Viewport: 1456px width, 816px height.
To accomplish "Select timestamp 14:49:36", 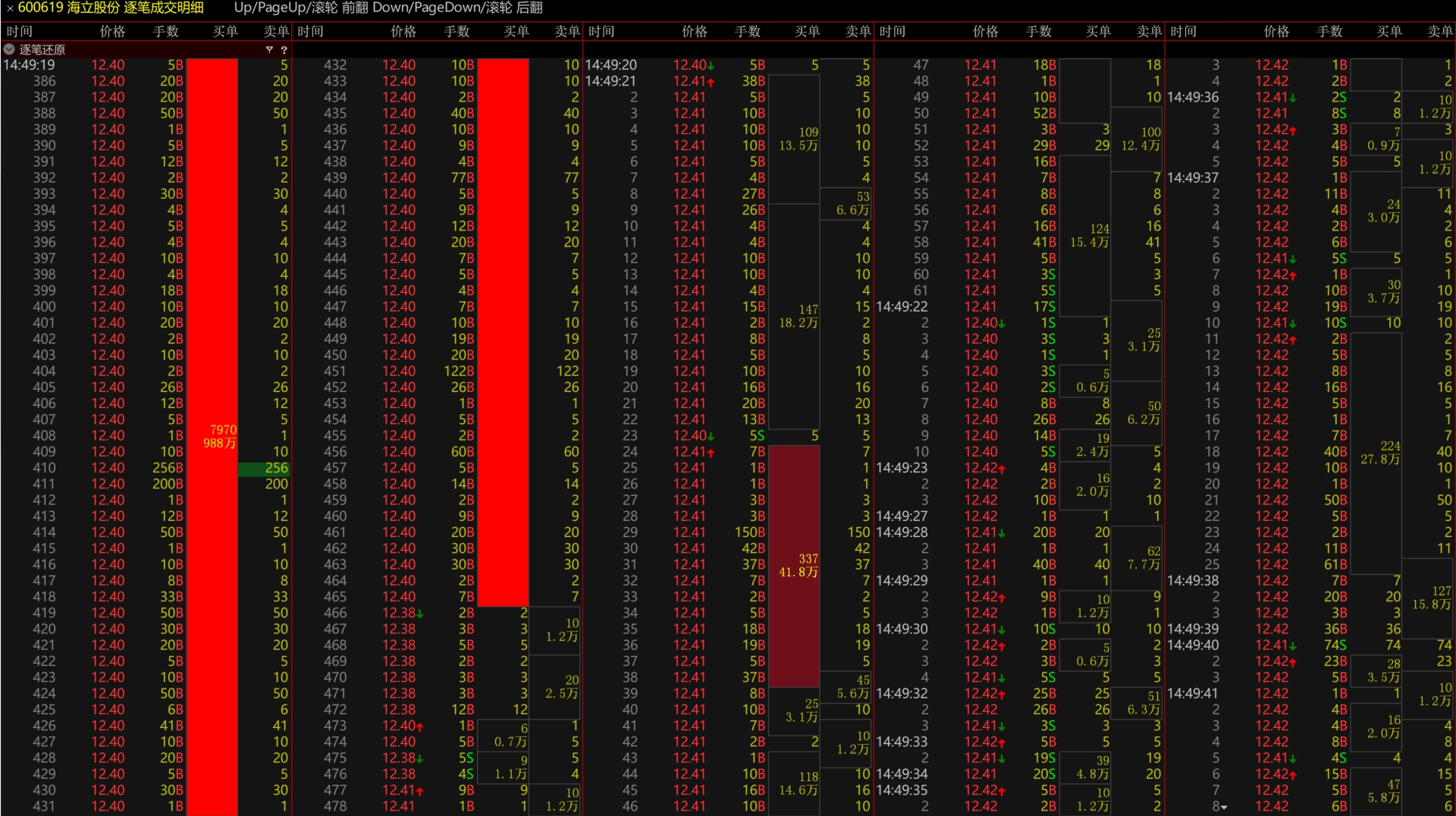I will tap(1193, 97).
